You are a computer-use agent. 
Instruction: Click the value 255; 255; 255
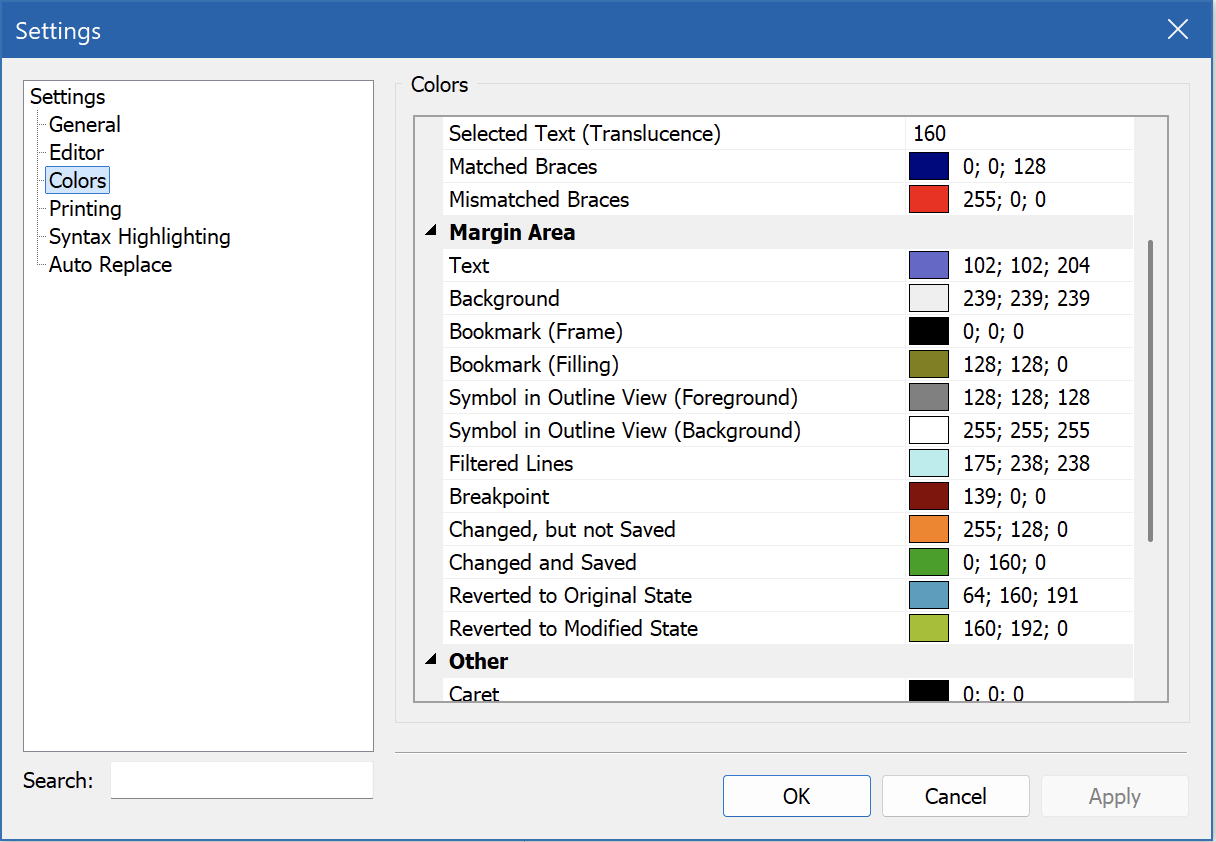tap(1027, 430)
